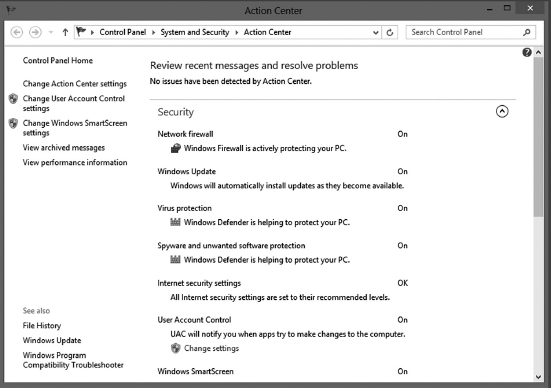Open Change Action Center settings
551x388 pixels.
pos(74,84)
